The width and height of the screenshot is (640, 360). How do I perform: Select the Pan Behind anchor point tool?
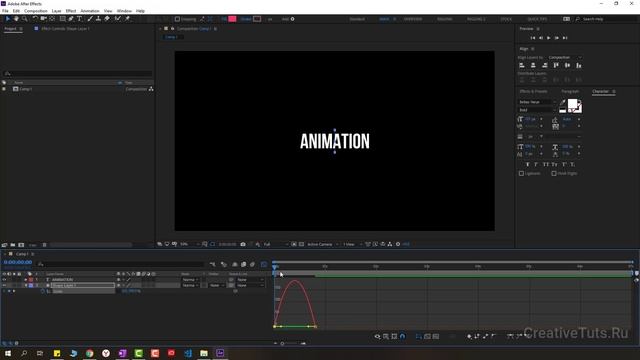tap(52, 19)
